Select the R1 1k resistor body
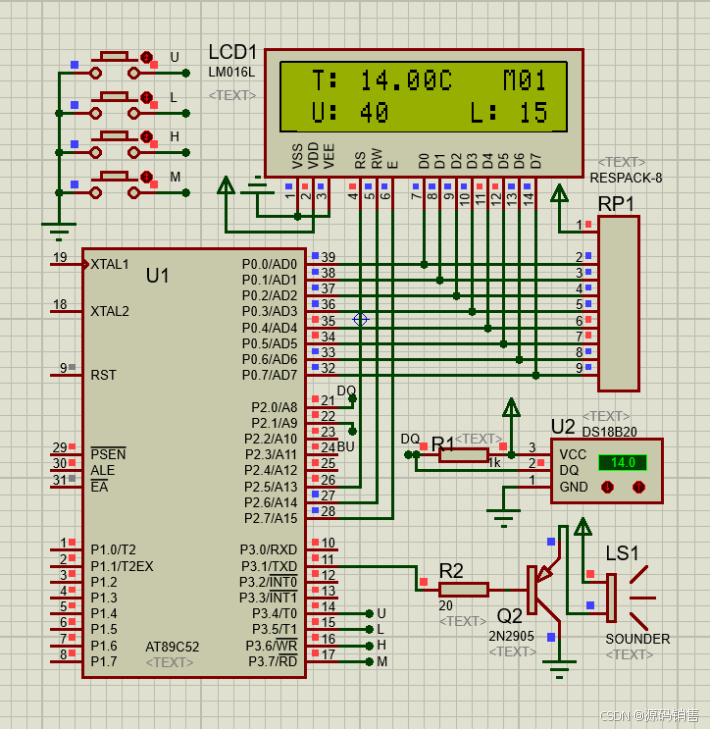The image size is (711, 729). coord(464,455)
